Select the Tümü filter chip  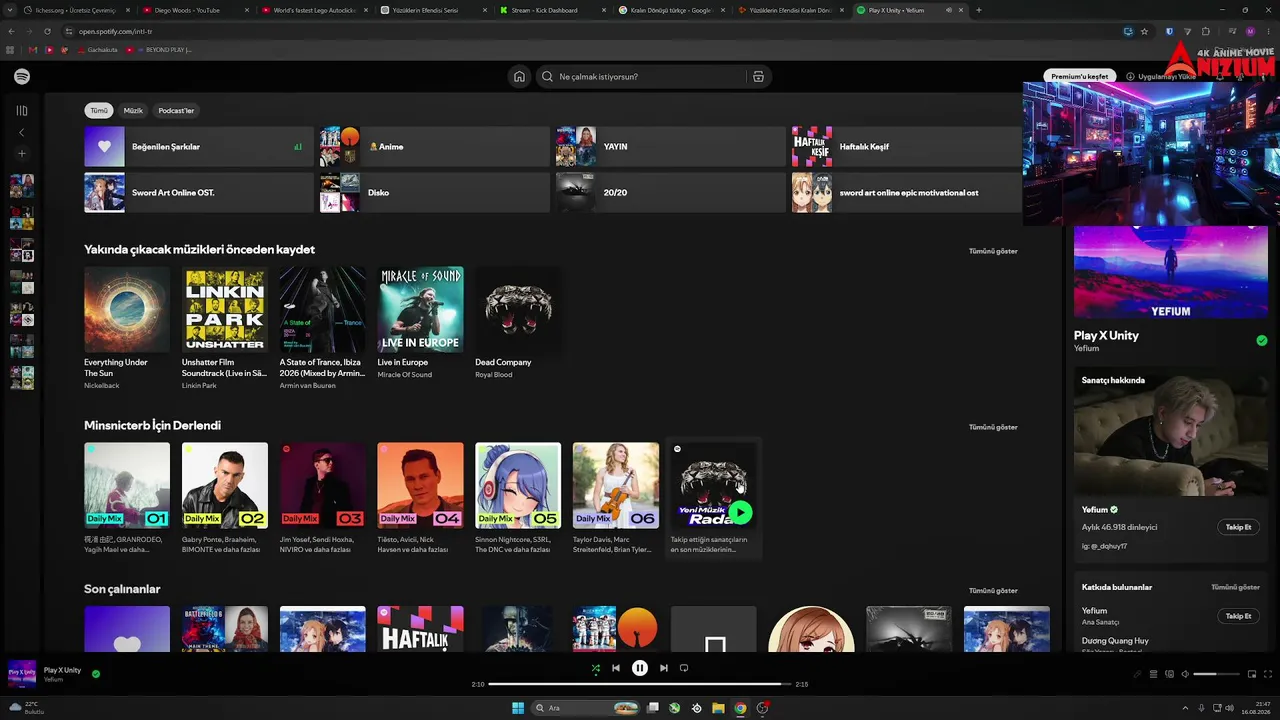pyautogui.click(x=99, y=111)
